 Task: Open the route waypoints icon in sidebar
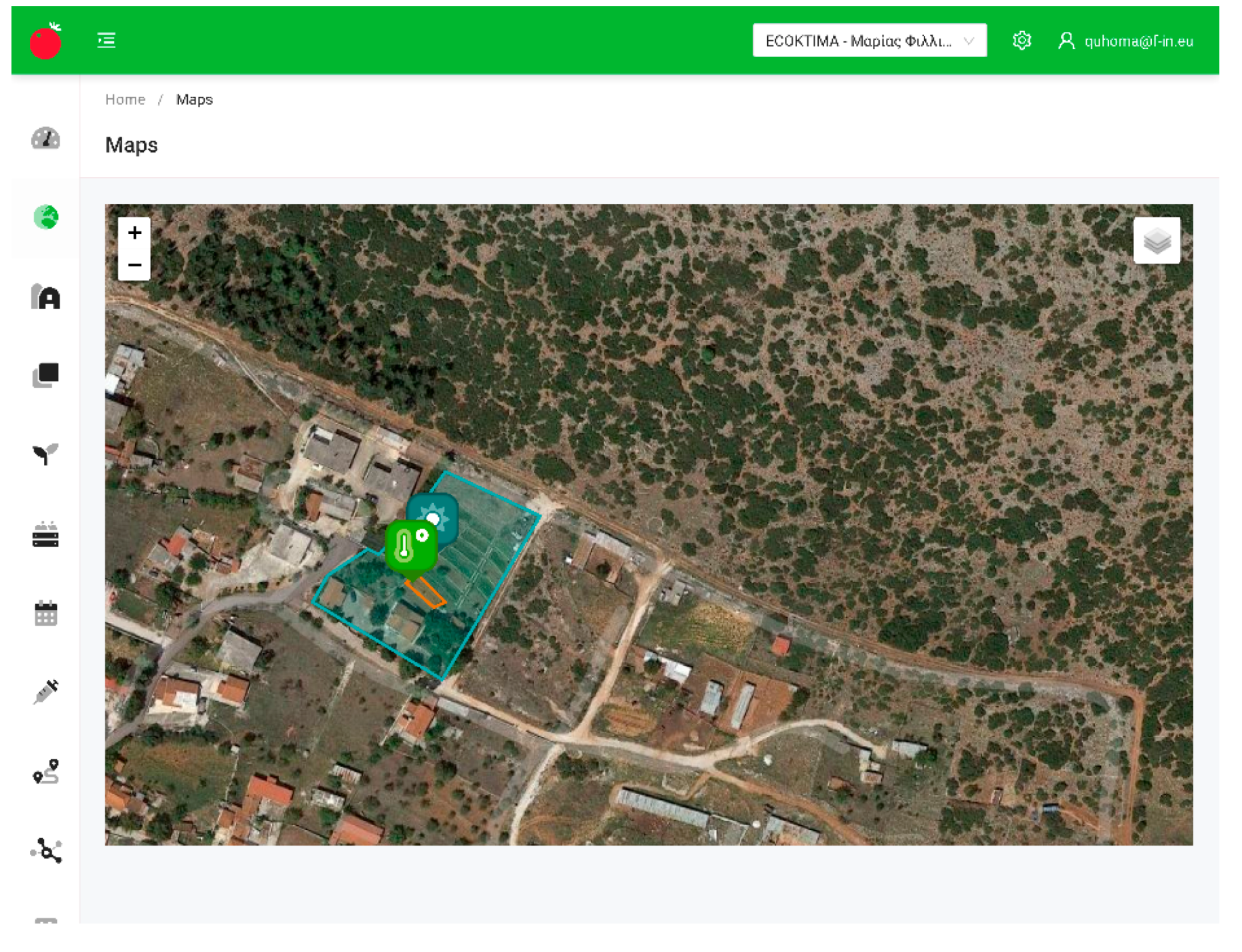[x=45, y=772]
